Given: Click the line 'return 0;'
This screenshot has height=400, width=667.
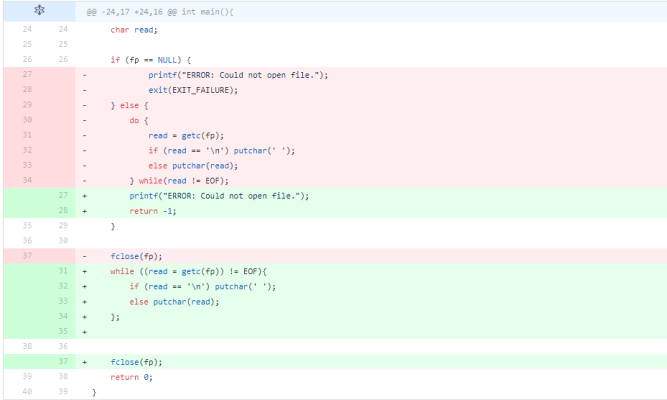Looking at the screenshot, I should (x=131, y=377).
